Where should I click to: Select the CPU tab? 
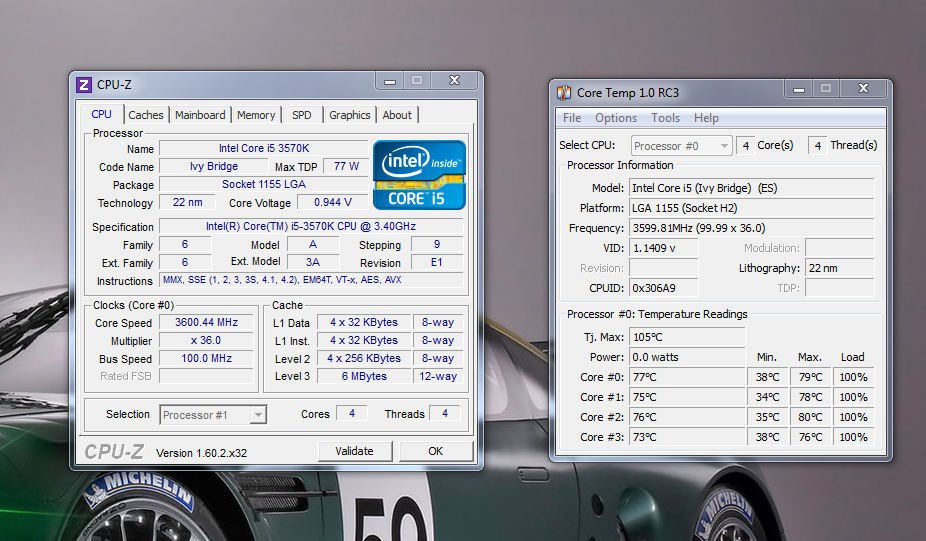pyautogui.click(x=101, y=114)
